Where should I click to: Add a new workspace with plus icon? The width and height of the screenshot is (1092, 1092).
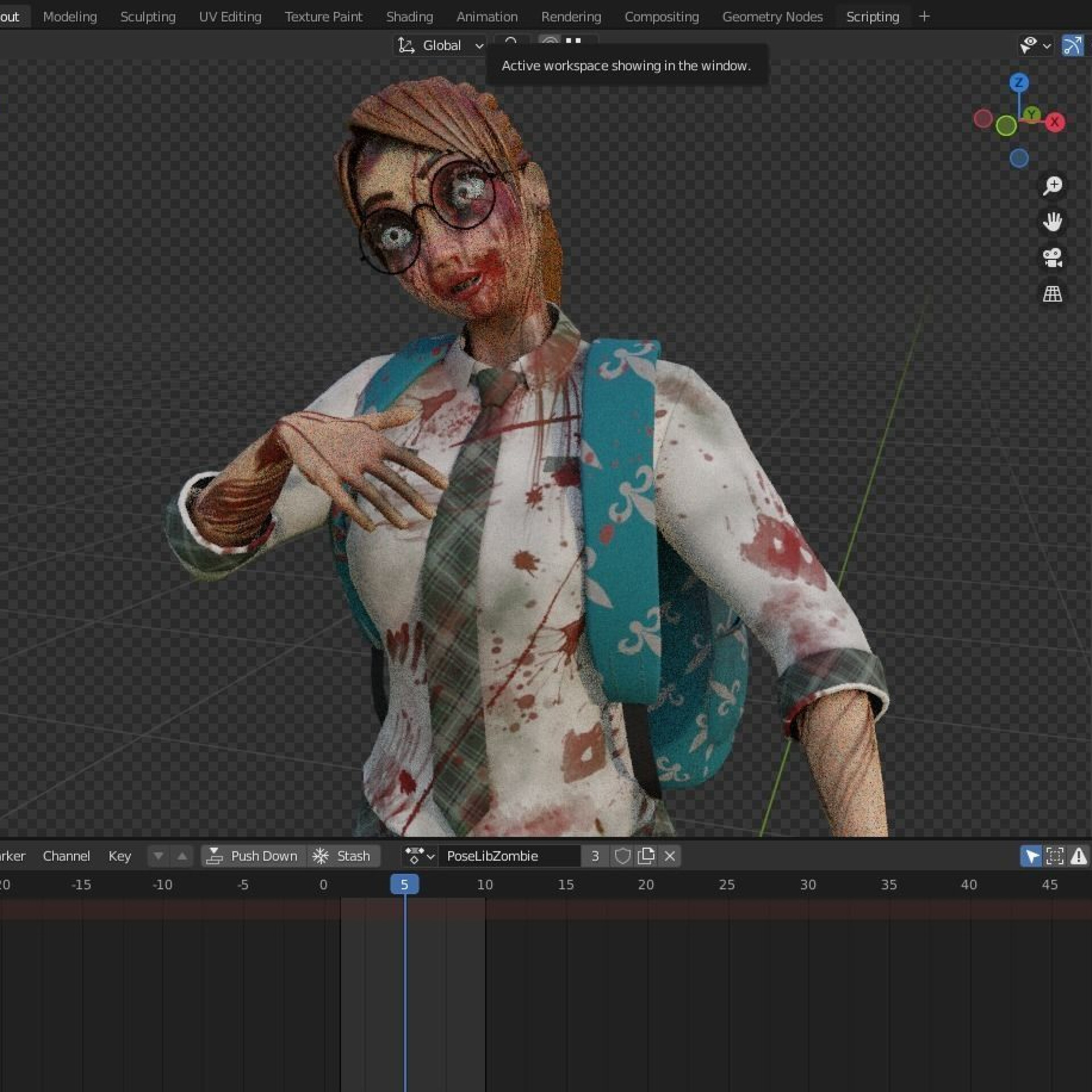coord(924,16)
